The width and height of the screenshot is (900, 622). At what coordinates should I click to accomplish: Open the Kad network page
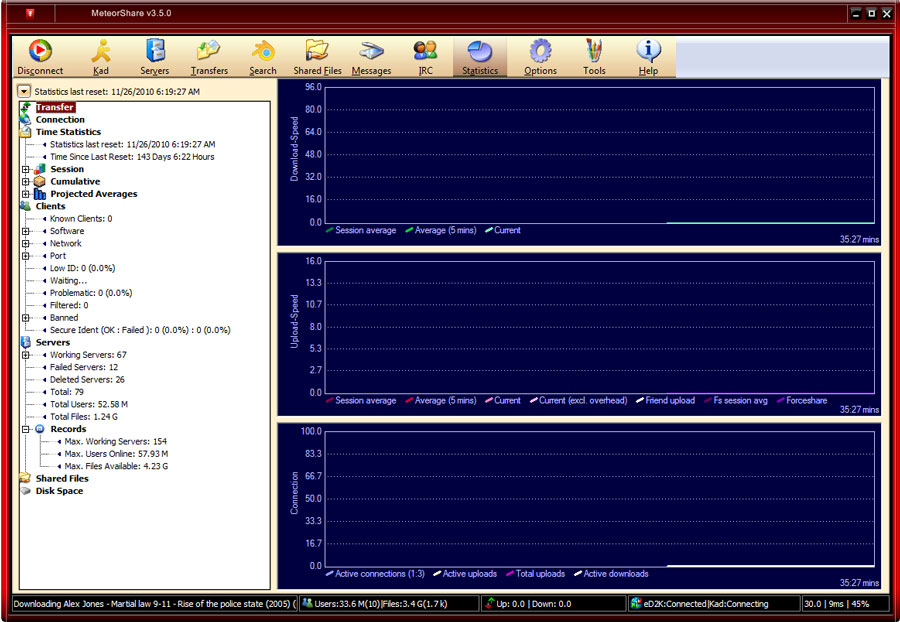pos(101,56)
